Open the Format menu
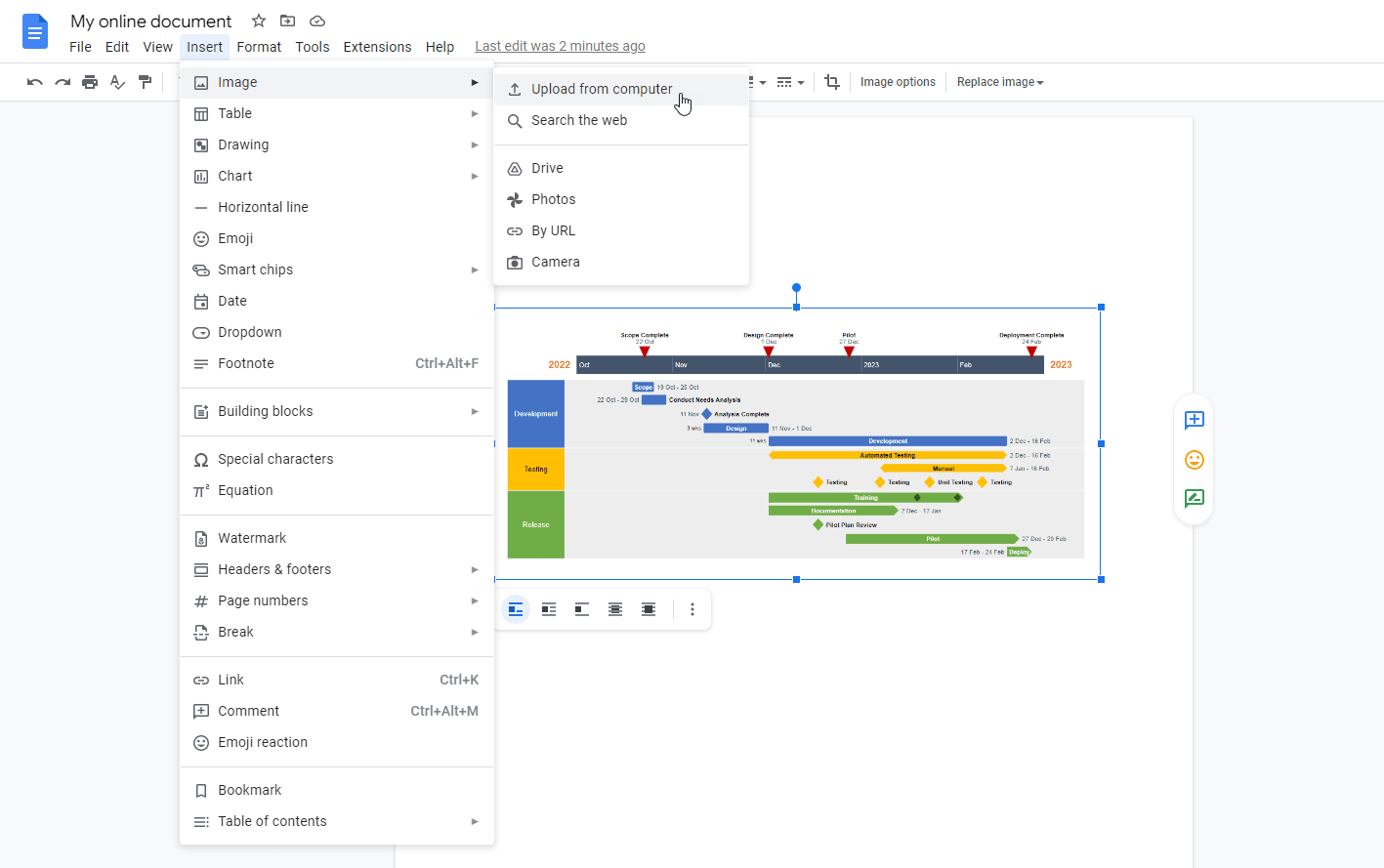 tap(258, 46)
